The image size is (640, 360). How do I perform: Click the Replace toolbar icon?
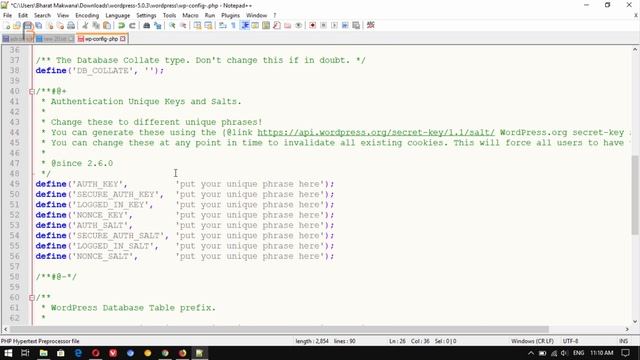click(x=158, y=25)
